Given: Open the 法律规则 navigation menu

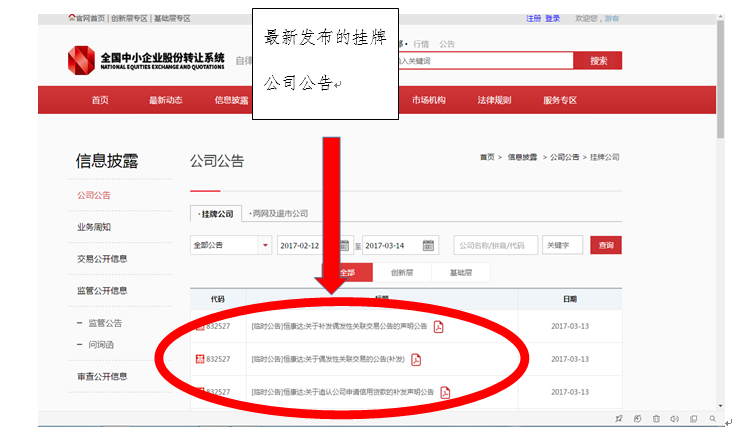Looking at the screenshot, I should [494, 100].
